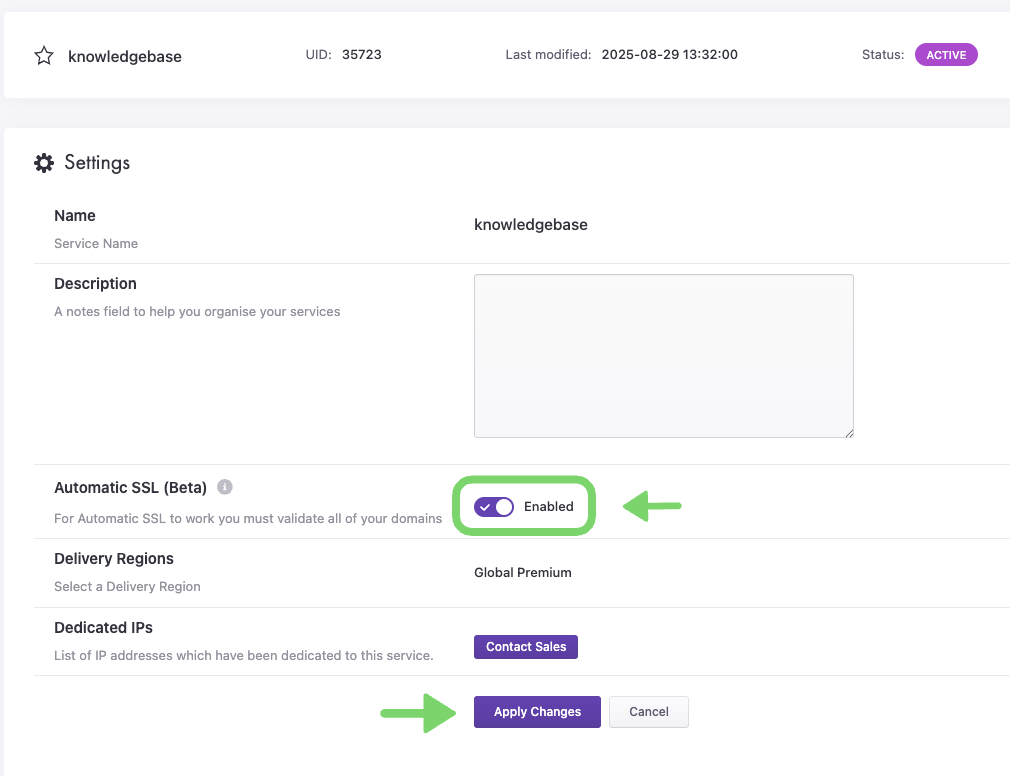Click the Last modified timestamp
This screenshot has height=776, width=1010.
click(x=669, y=55)
